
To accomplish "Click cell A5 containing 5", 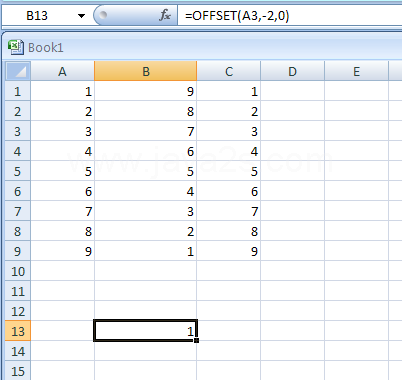I will tap(63, 171).
